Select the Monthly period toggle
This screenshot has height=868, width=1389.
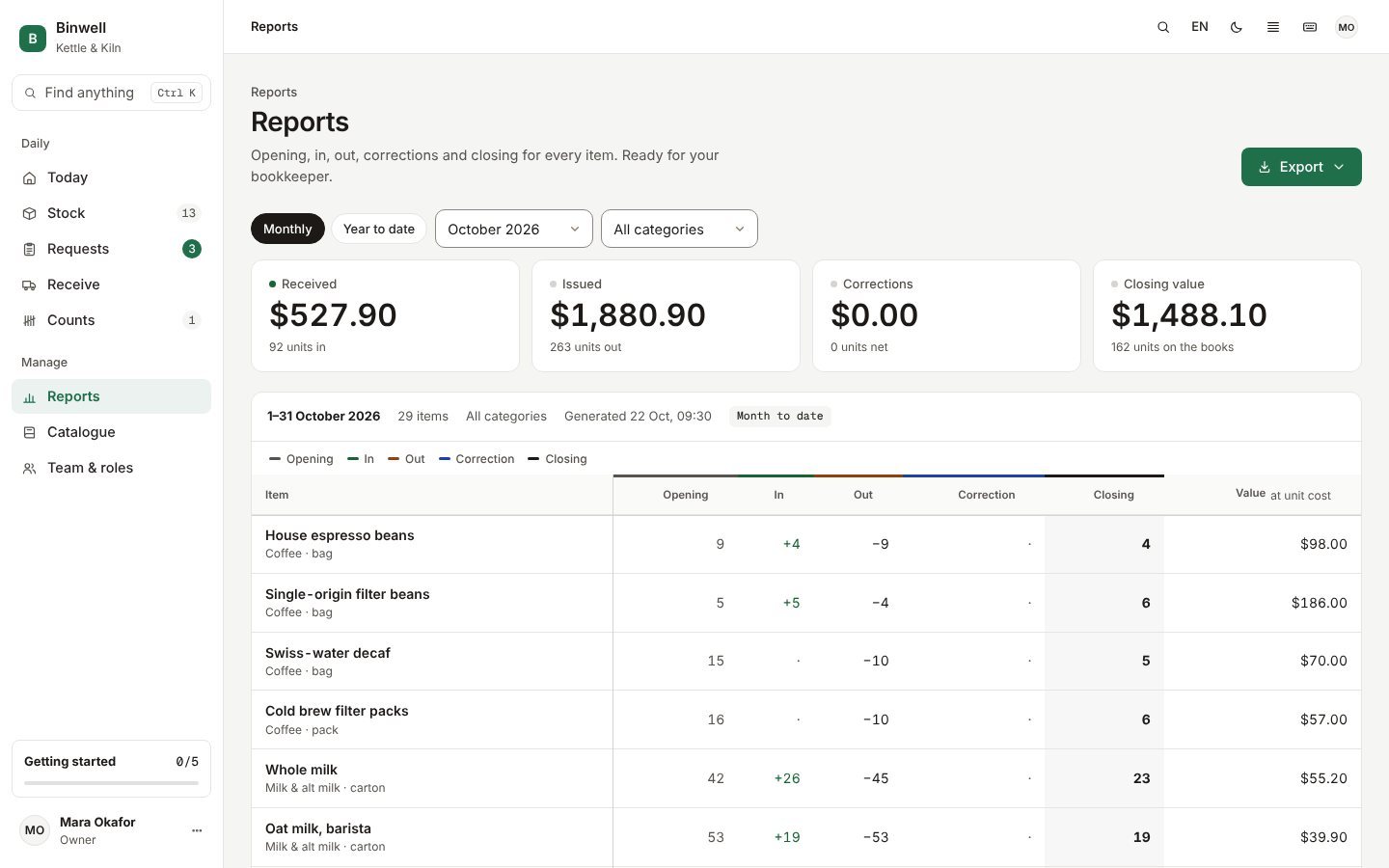pyautogui.click(x=287, y=229)
